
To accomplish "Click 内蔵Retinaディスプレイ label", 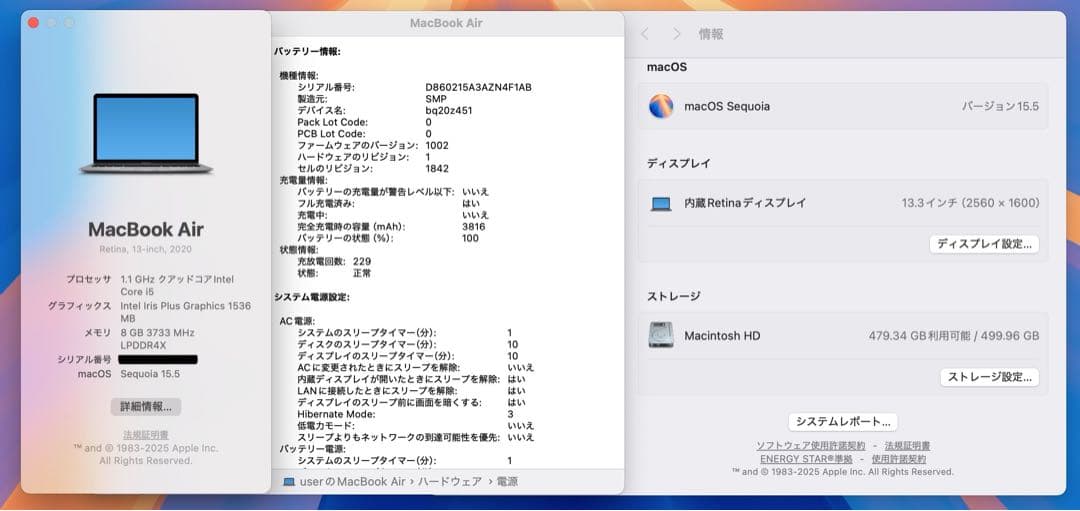I will [x=745, y=203].
